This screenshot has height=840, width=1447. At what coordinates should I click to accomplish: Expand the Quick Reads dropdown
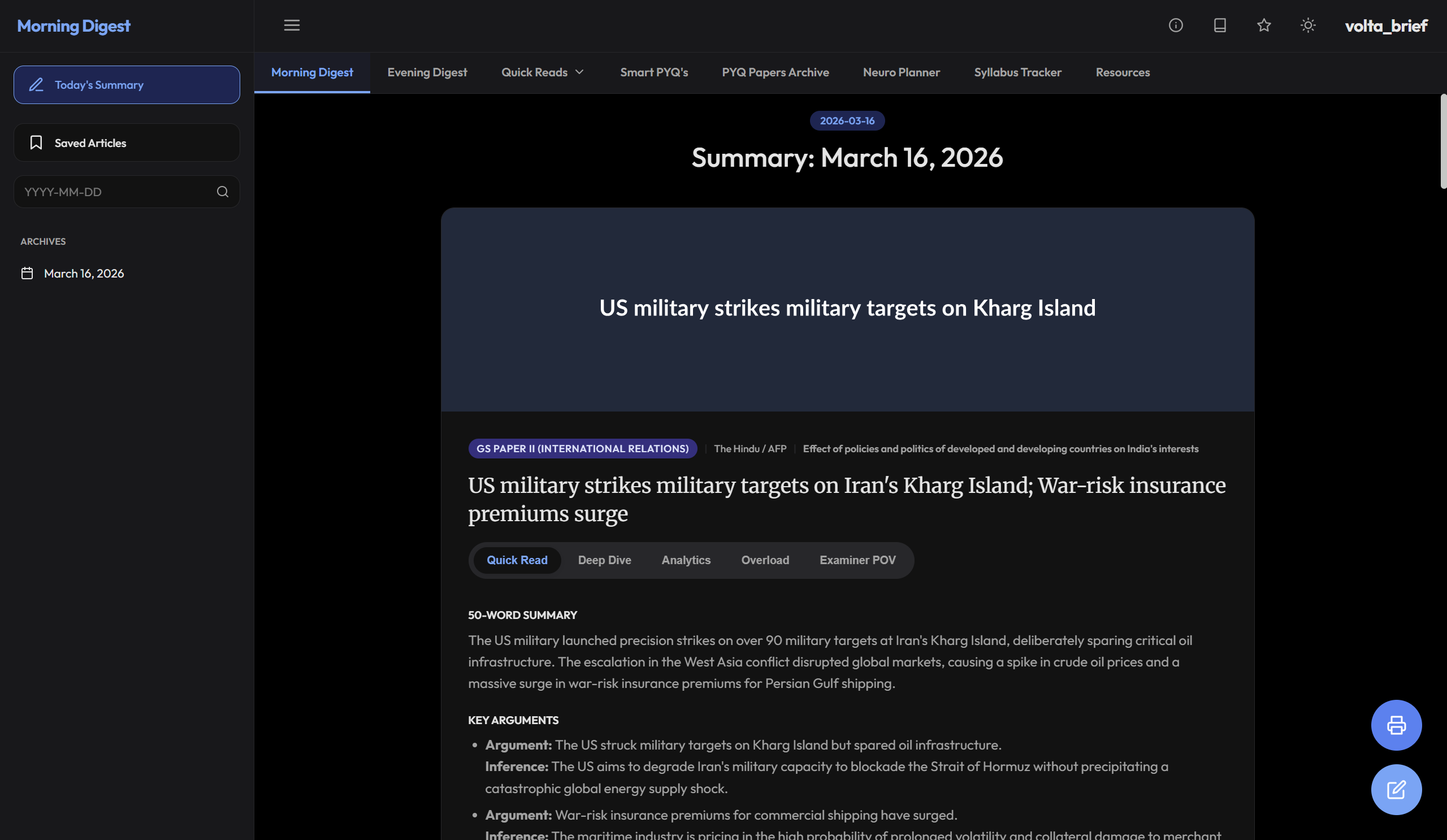click(542, 72)
